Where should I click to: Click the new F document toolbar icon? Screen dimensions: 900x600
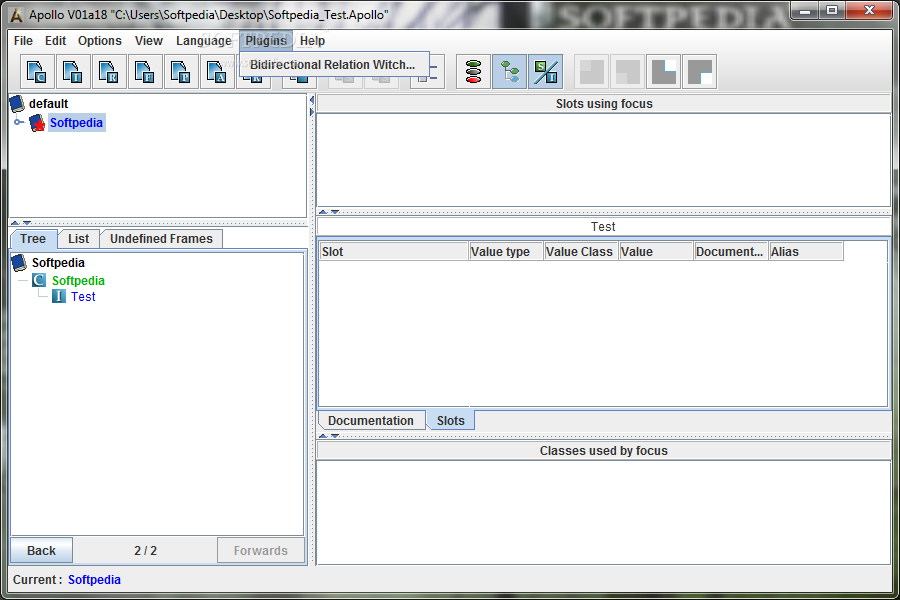(145, 72)
